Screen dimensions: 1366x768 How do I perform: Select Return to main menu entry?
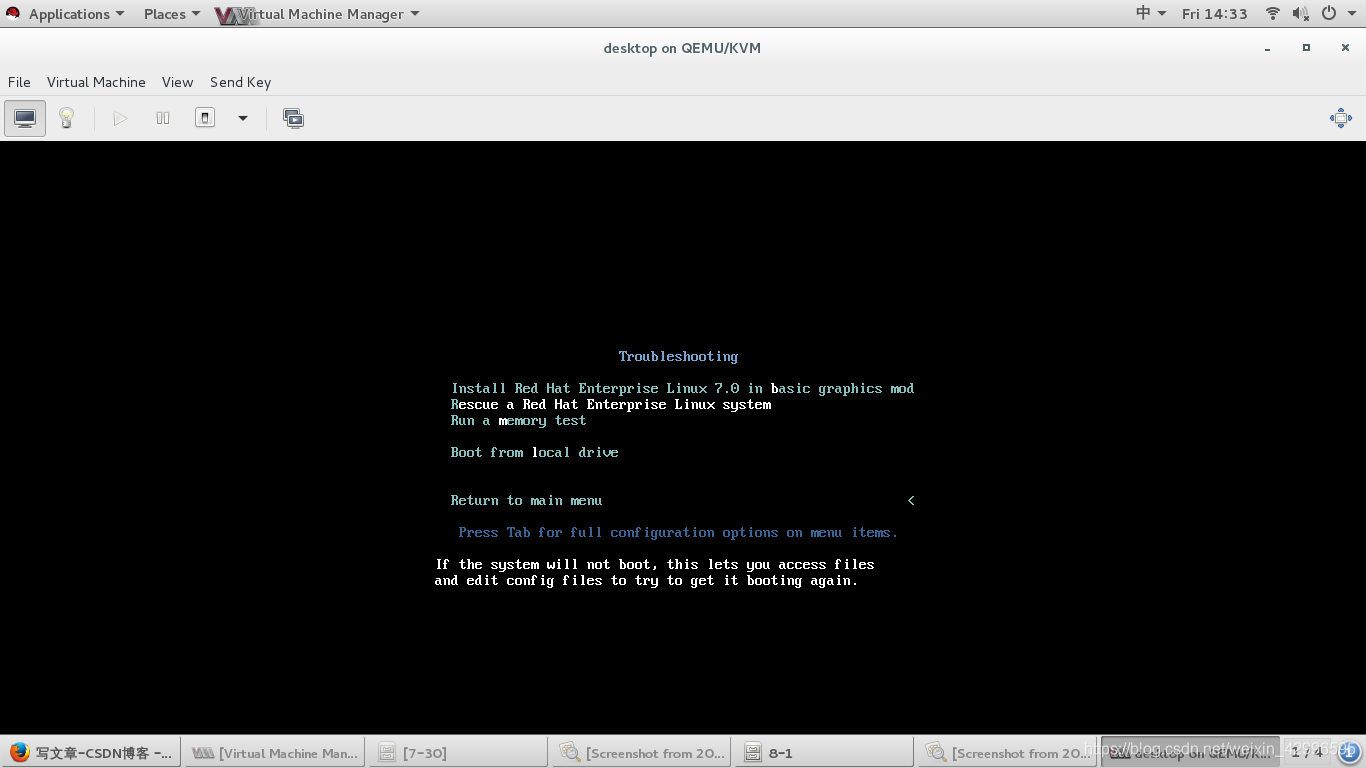526,500
